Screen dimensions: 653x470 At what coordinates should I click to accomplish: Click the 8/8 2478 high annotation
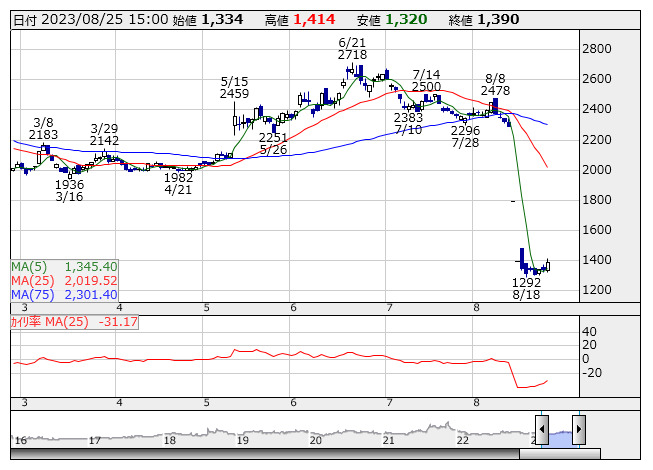coord(495,85)
